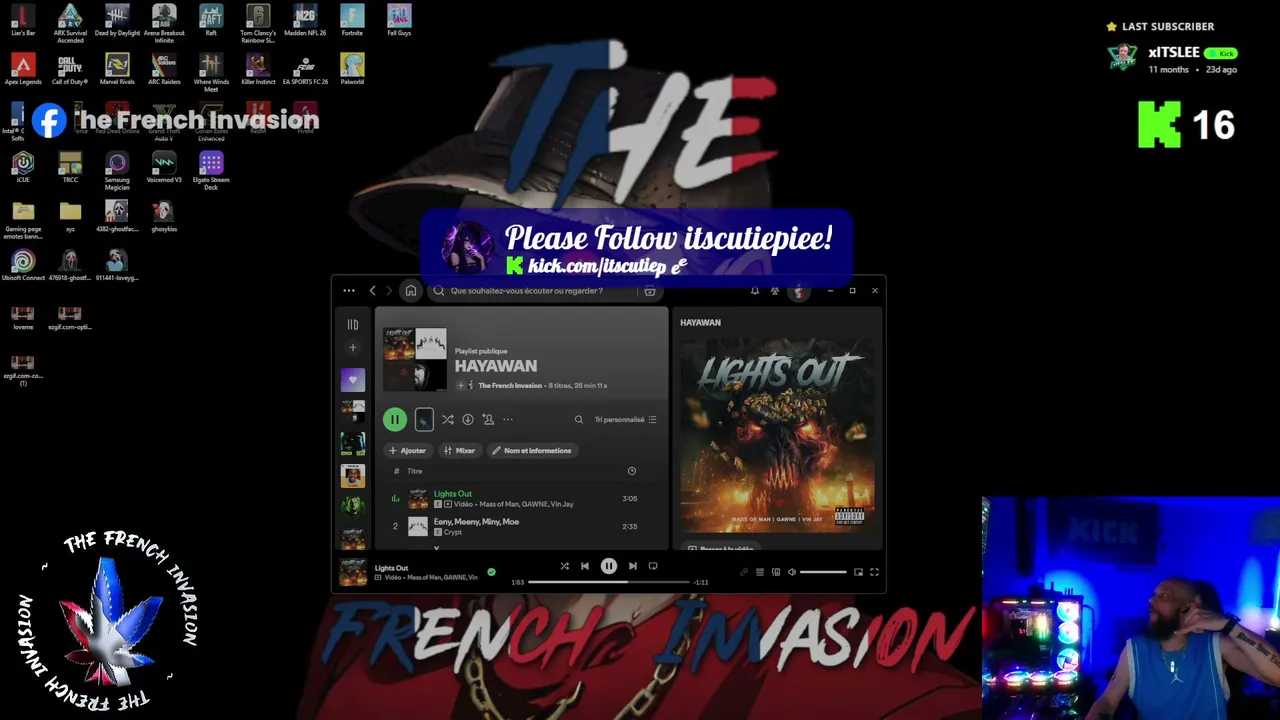This screenshot has width=1280, height=720.
Task: Go to the Spotify Home screen
Action: click(410, 291)
